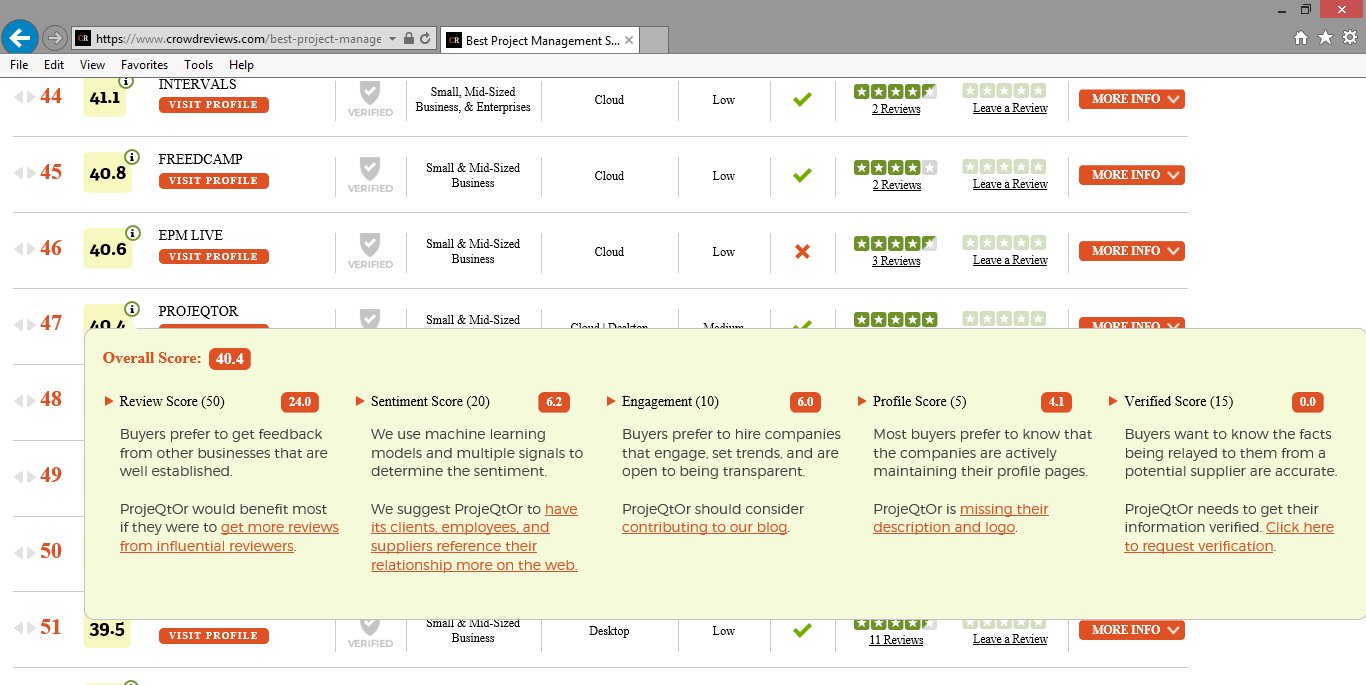Open a new blank tab
Screen dimensions: 1366x685
[653, 41]
